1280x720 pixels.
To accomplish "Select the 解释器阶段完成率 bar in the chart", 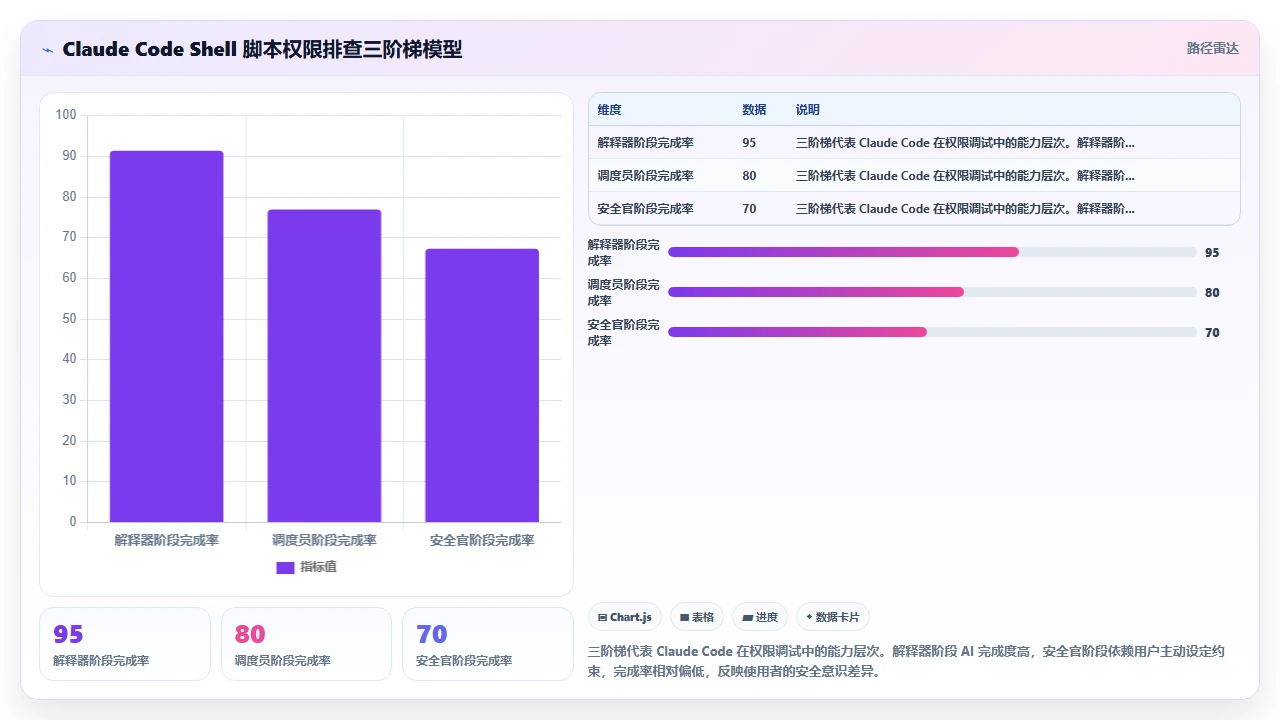I will (167, 336).
